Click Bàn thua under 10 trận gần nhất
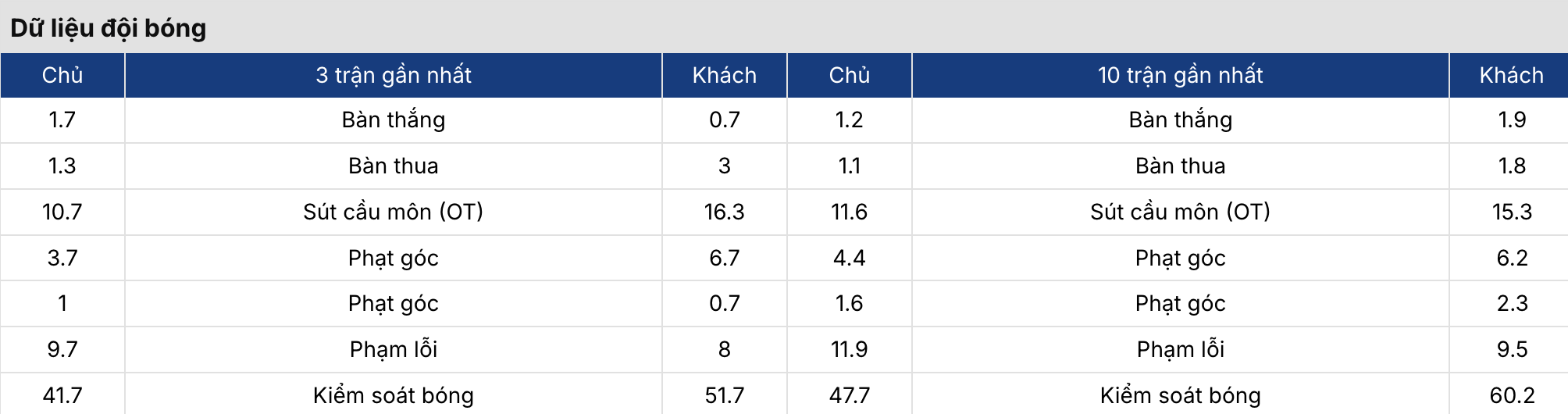 click(x=1180, y=166)
